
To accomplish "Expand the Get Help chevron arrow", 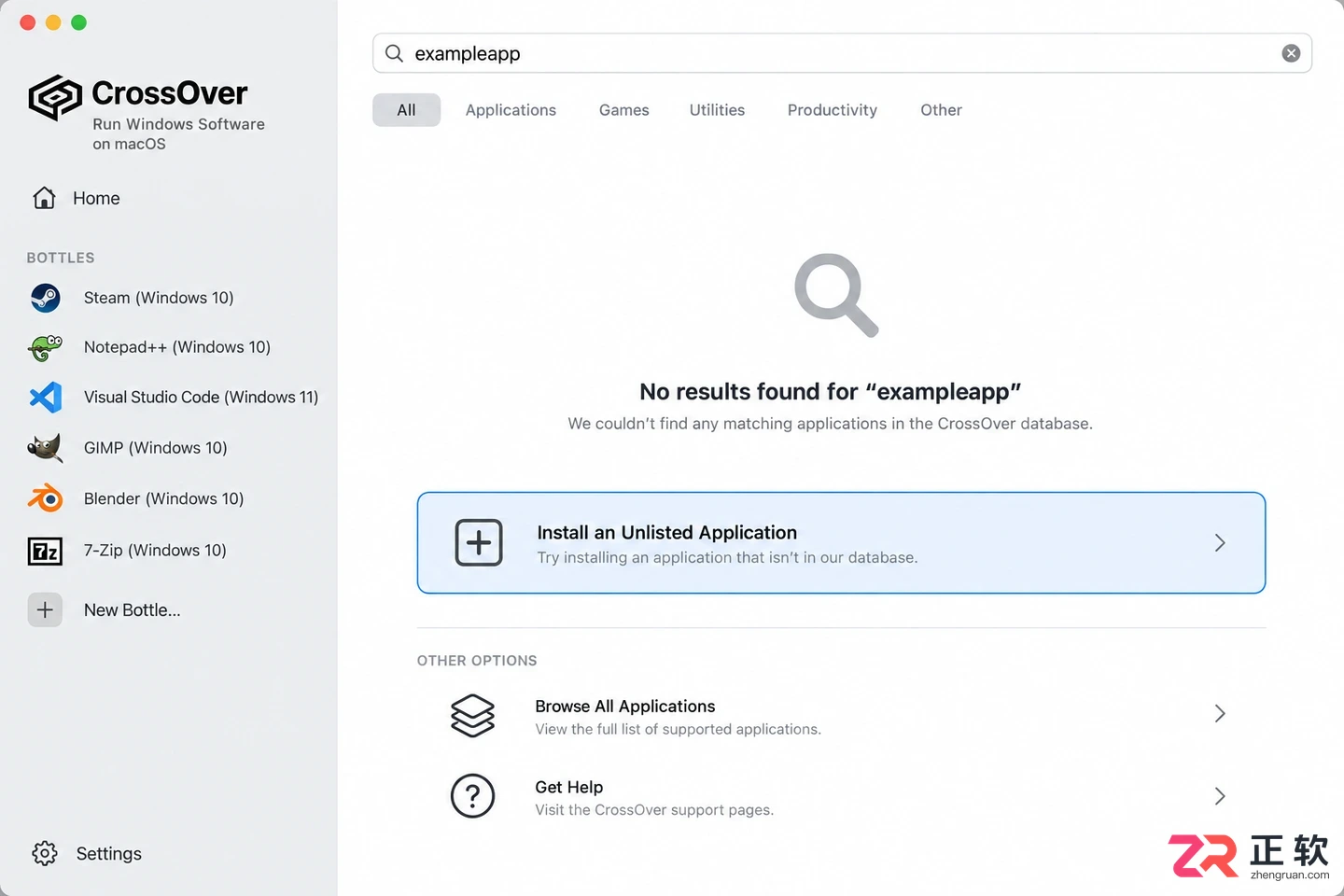I will [x=1220, y=796].
